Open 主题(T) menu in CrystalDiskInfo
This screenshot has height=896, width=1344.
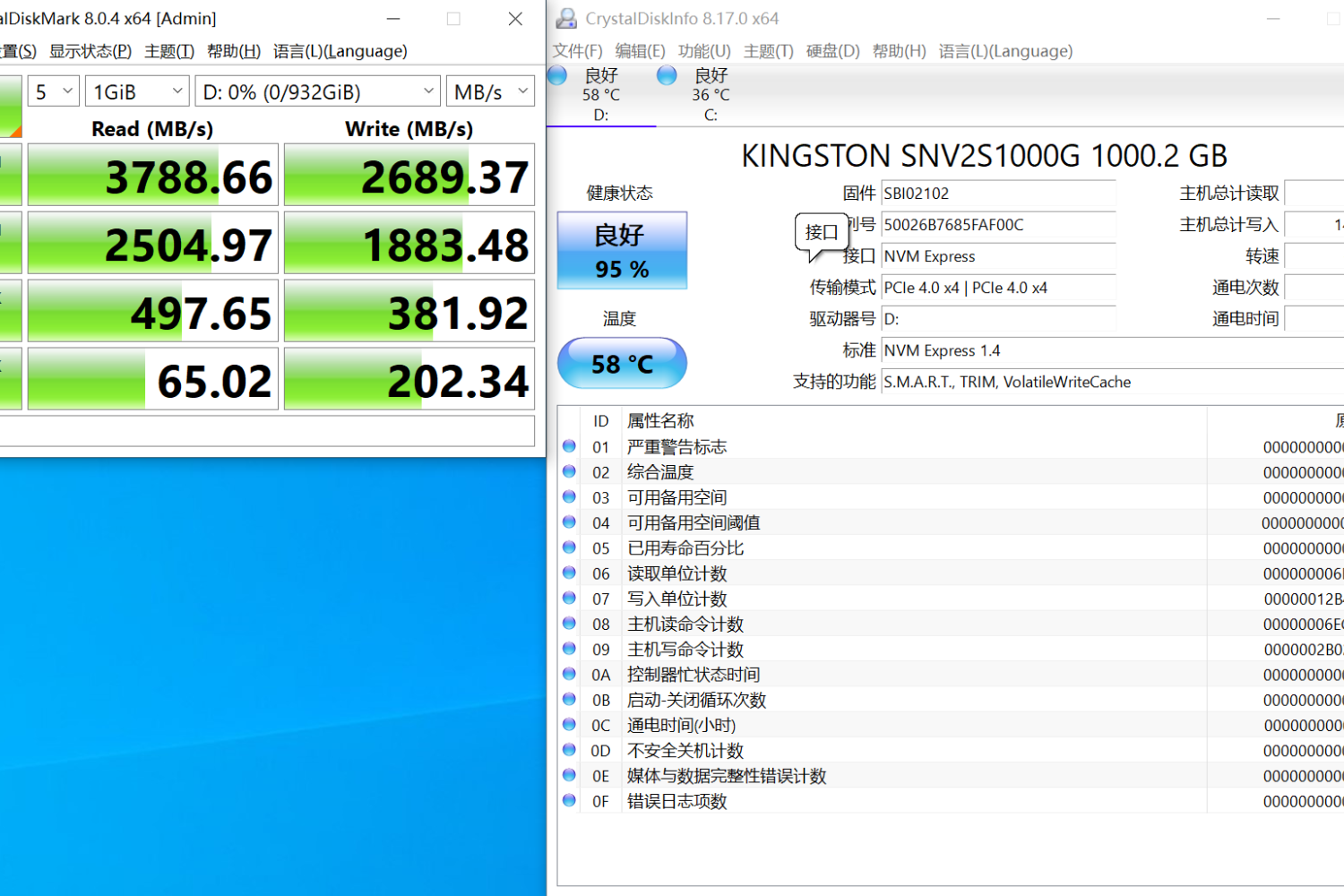[769, 51]
